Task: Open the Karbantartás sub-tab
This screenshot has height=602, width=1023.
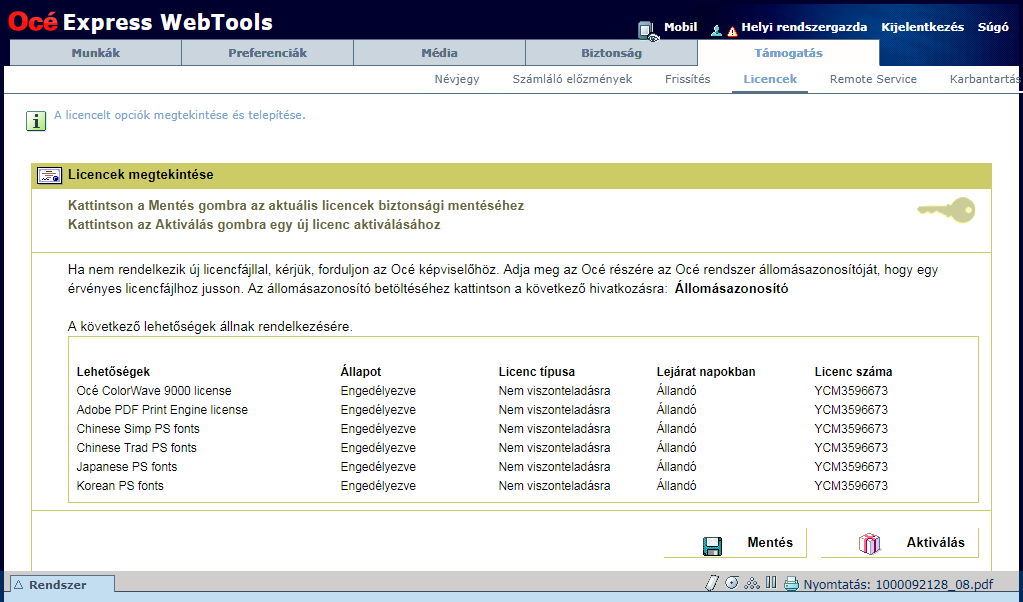Action: 985,79
